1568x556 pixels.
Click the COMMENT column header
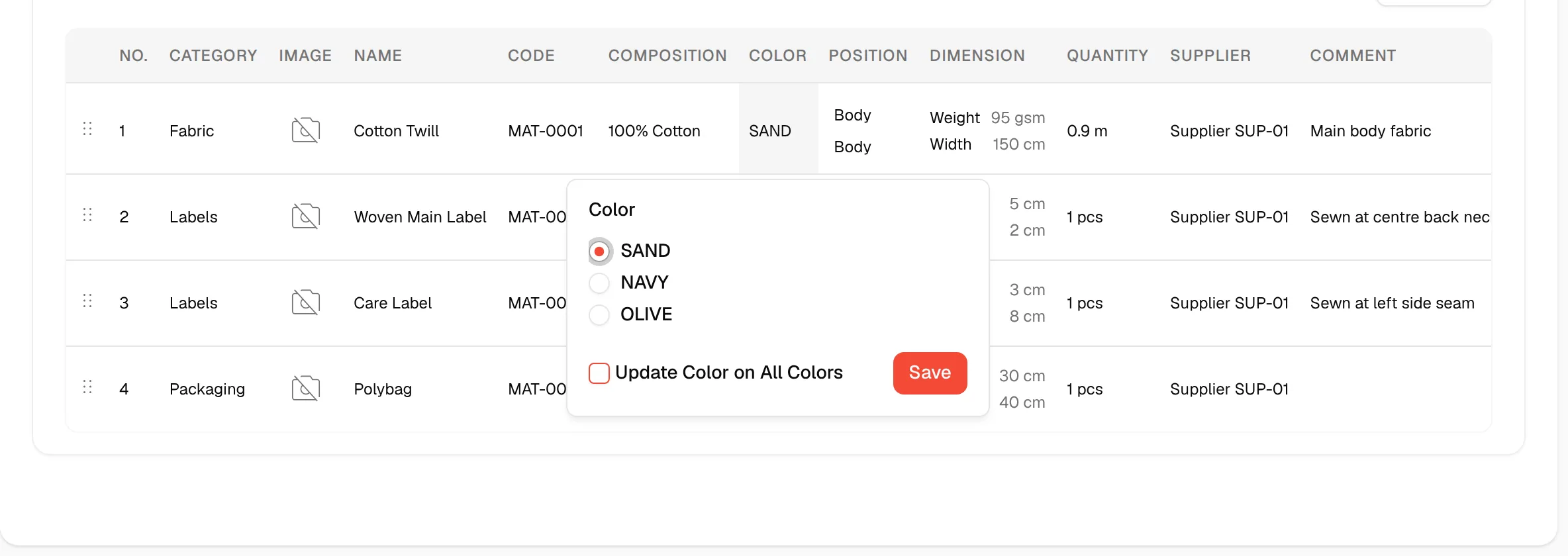click(x=1353, y=56)
